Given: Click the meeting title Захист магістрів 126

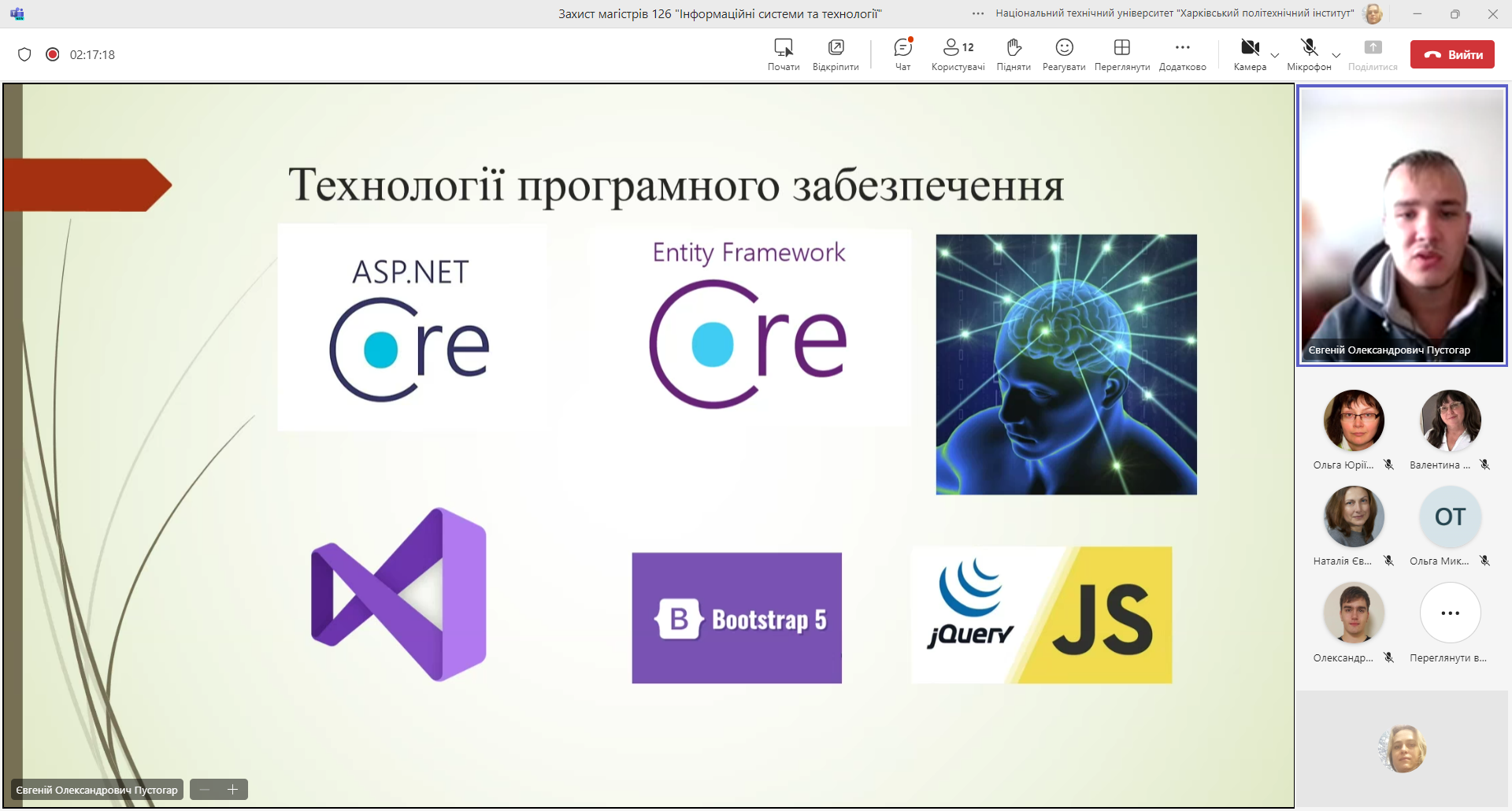Looking at the screenshot, I should pos(720,13).
